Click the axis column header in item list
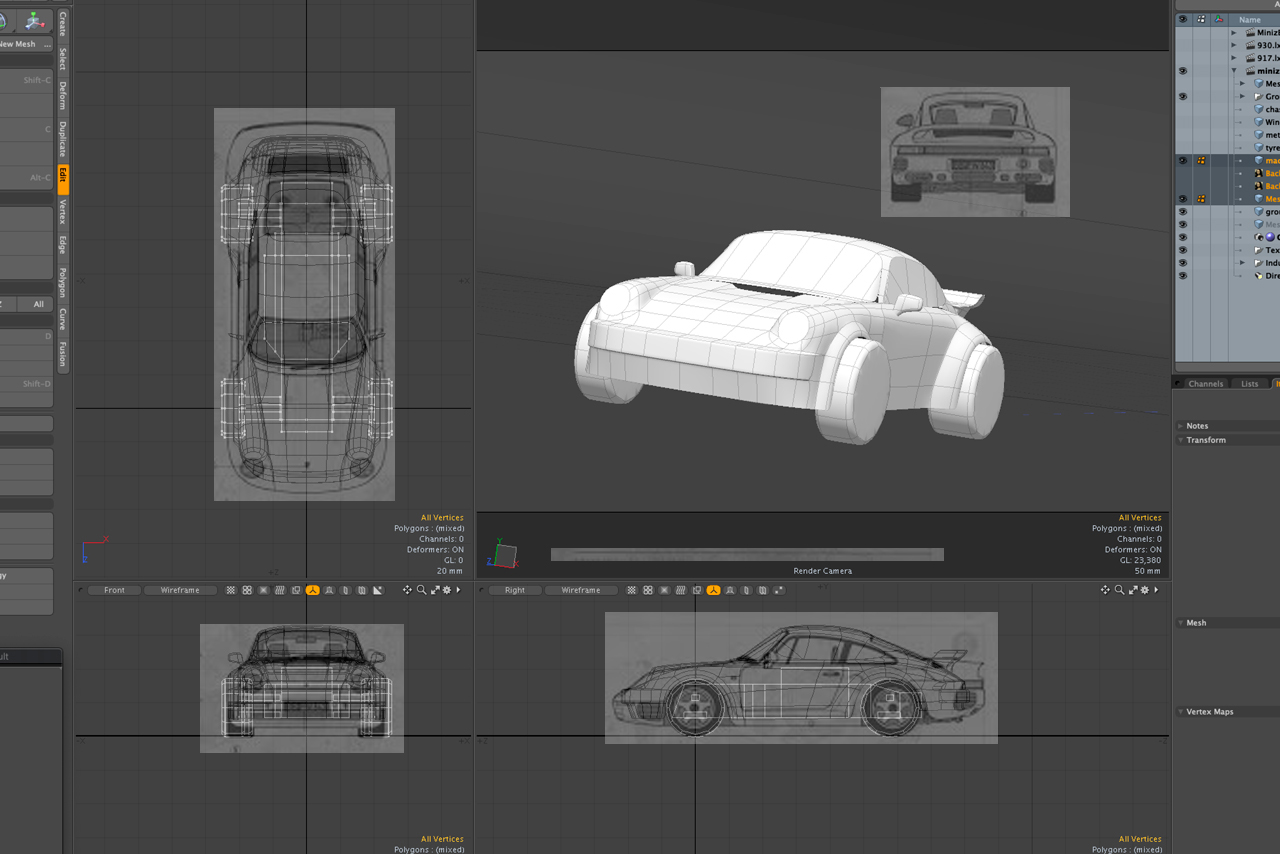Viewport: 1280px width, 854px height. pos(1219,19)
